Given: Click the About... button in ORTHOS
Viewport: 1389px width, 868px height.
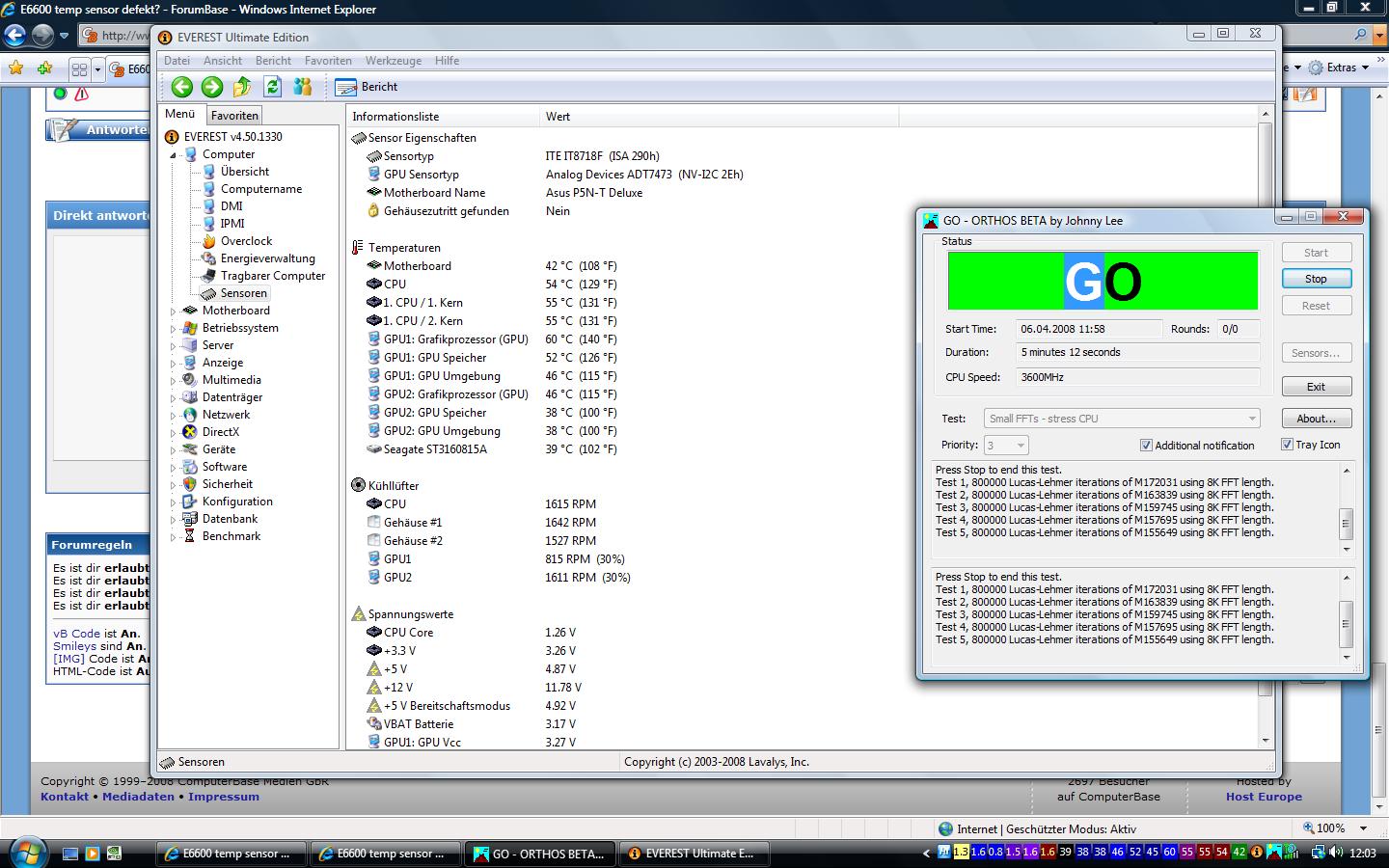Looking at the screenshot, I should (x=1316, y=419).
